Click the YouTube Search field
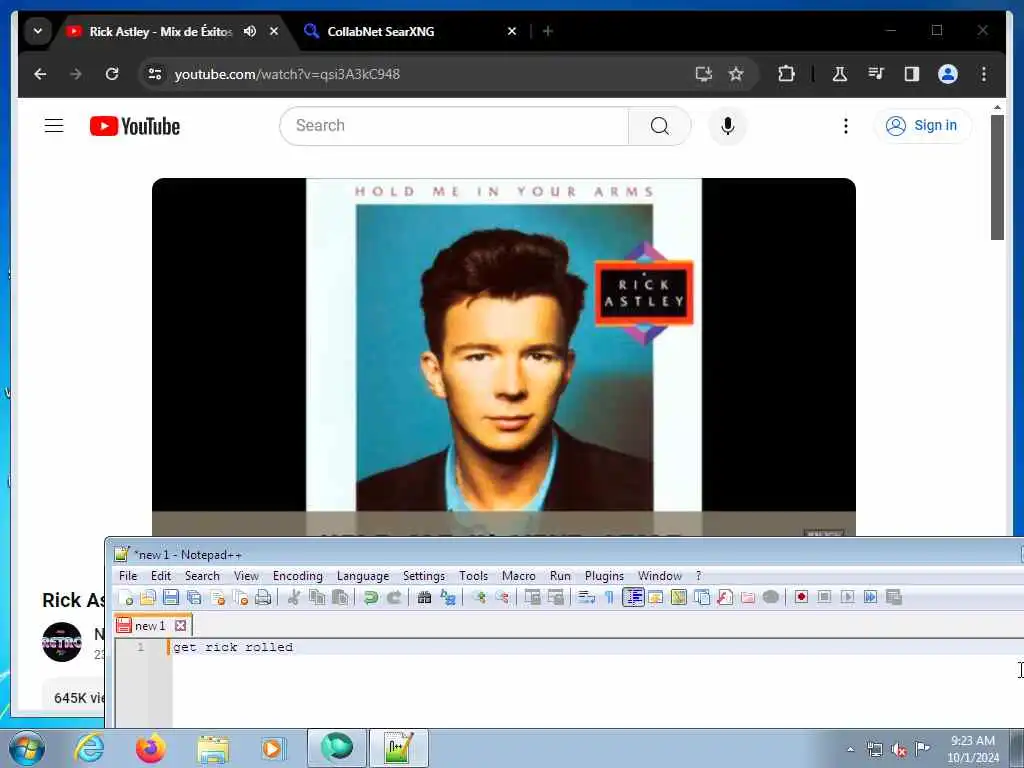 pyautogui.click(x=454, y=125)
